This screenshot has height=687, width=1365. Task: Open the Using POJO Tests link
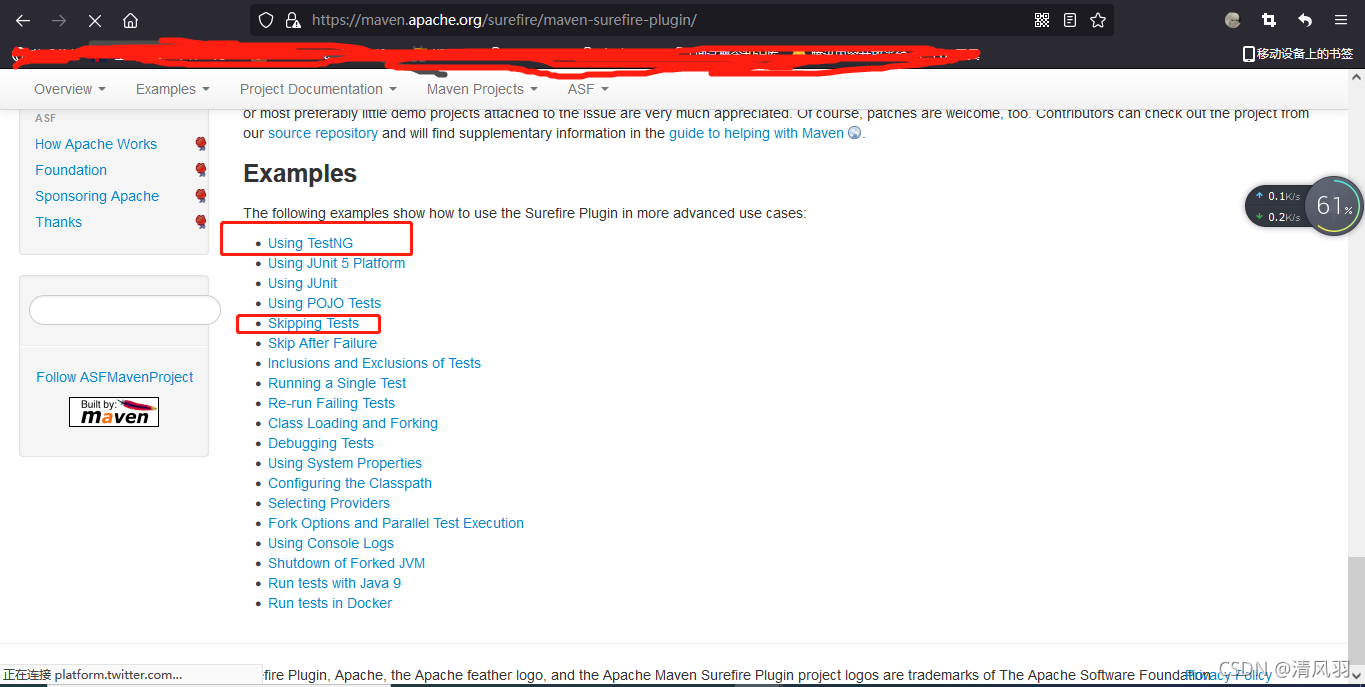(324, 303)
